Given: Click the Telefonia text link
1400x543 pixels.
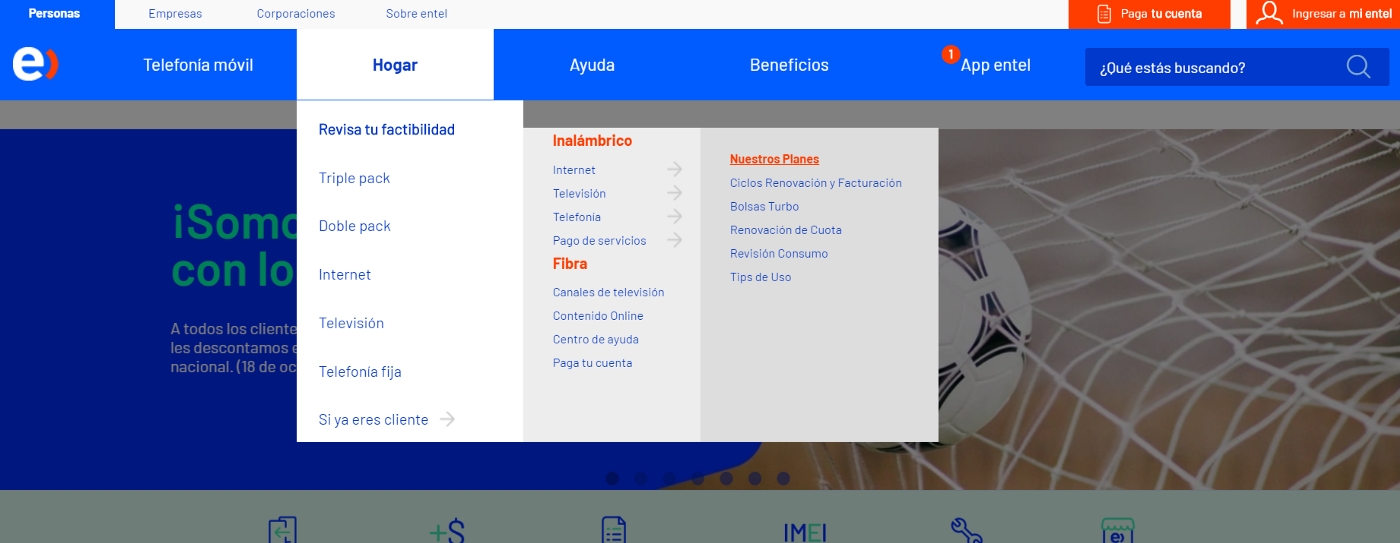Looking at the screenshot, I should click(x=577, y=217).
